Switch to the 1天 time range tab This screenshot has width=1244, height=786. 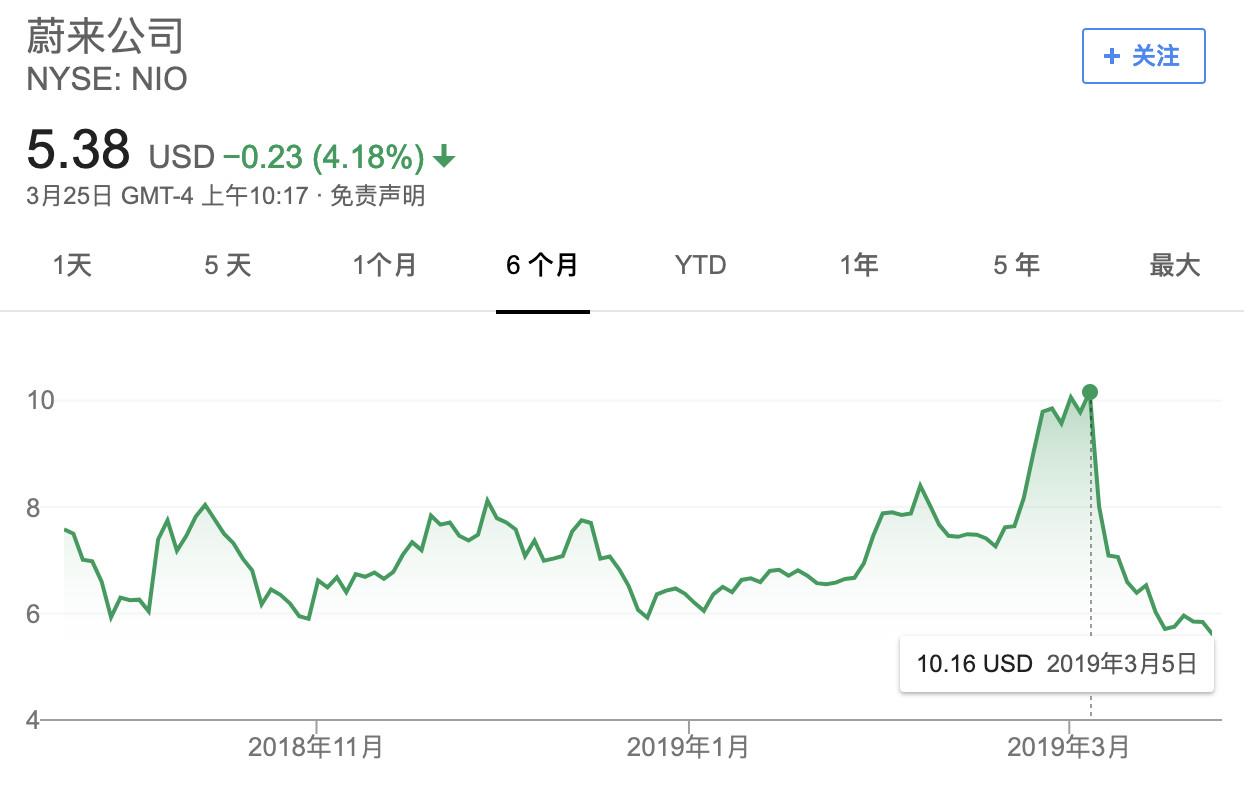(72, 265)
